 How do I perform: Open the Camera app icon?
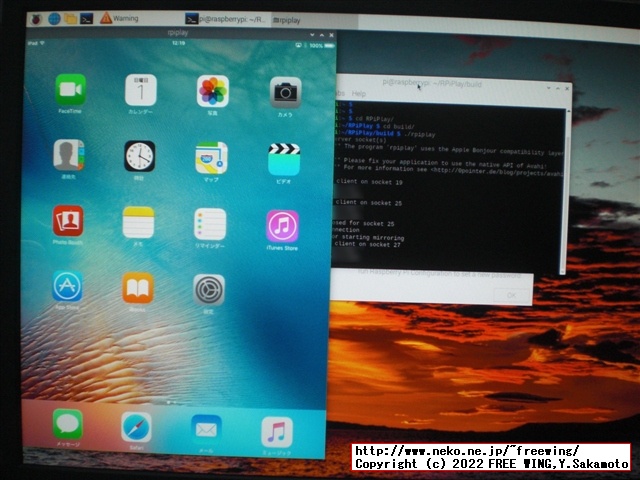285,93
